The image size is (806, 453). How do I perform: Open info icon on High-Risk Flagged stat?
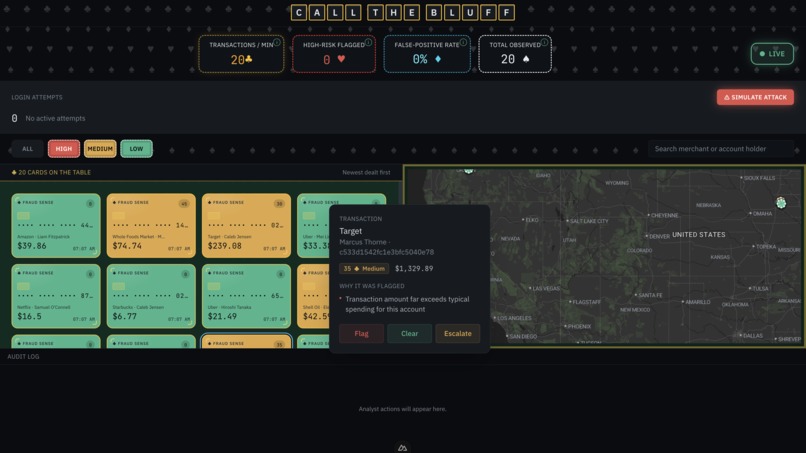point(368,42)
